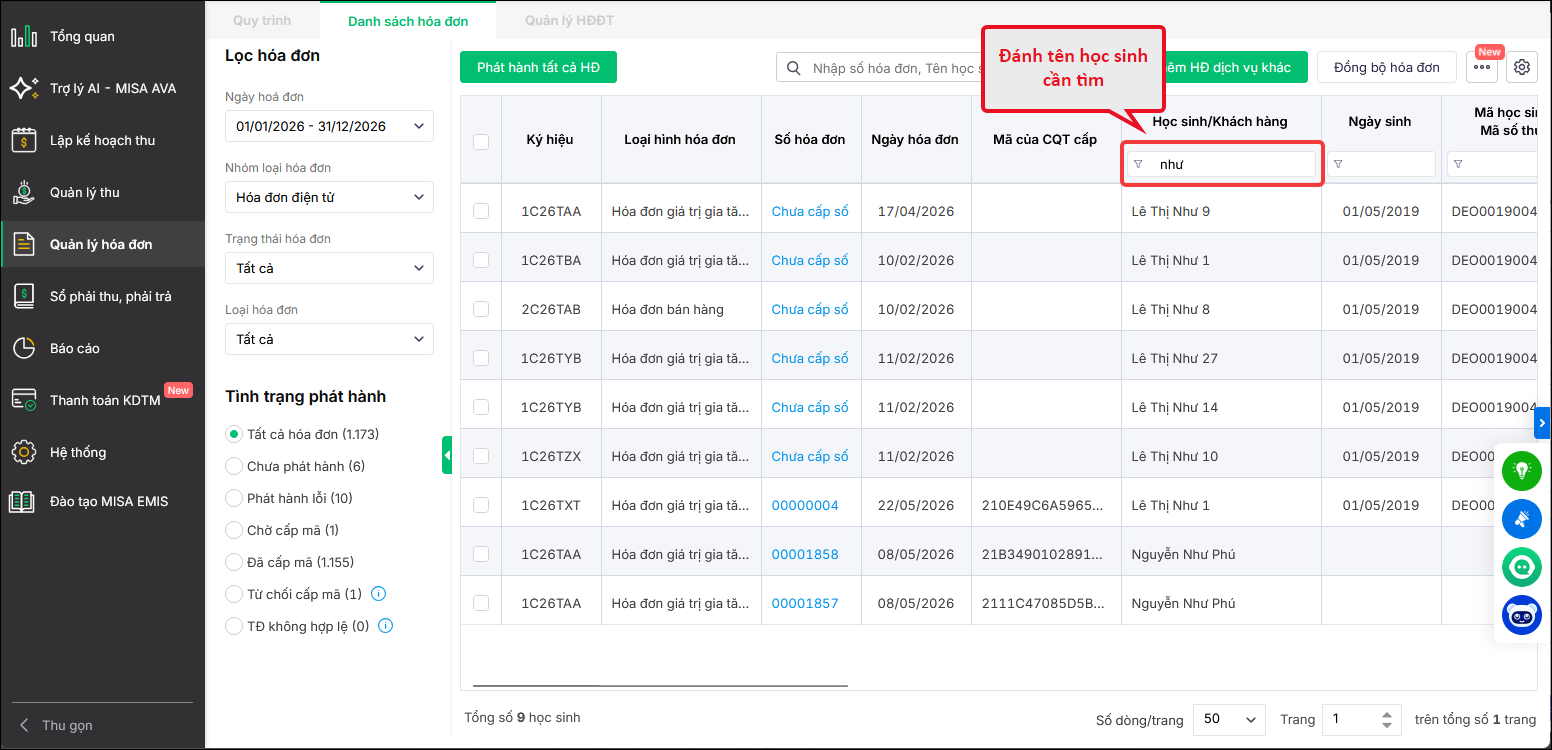Open the Ngày hoá đơn date range dropdown
The image size is (1552, 750).
pyautogui.click(x=329, y=126)
